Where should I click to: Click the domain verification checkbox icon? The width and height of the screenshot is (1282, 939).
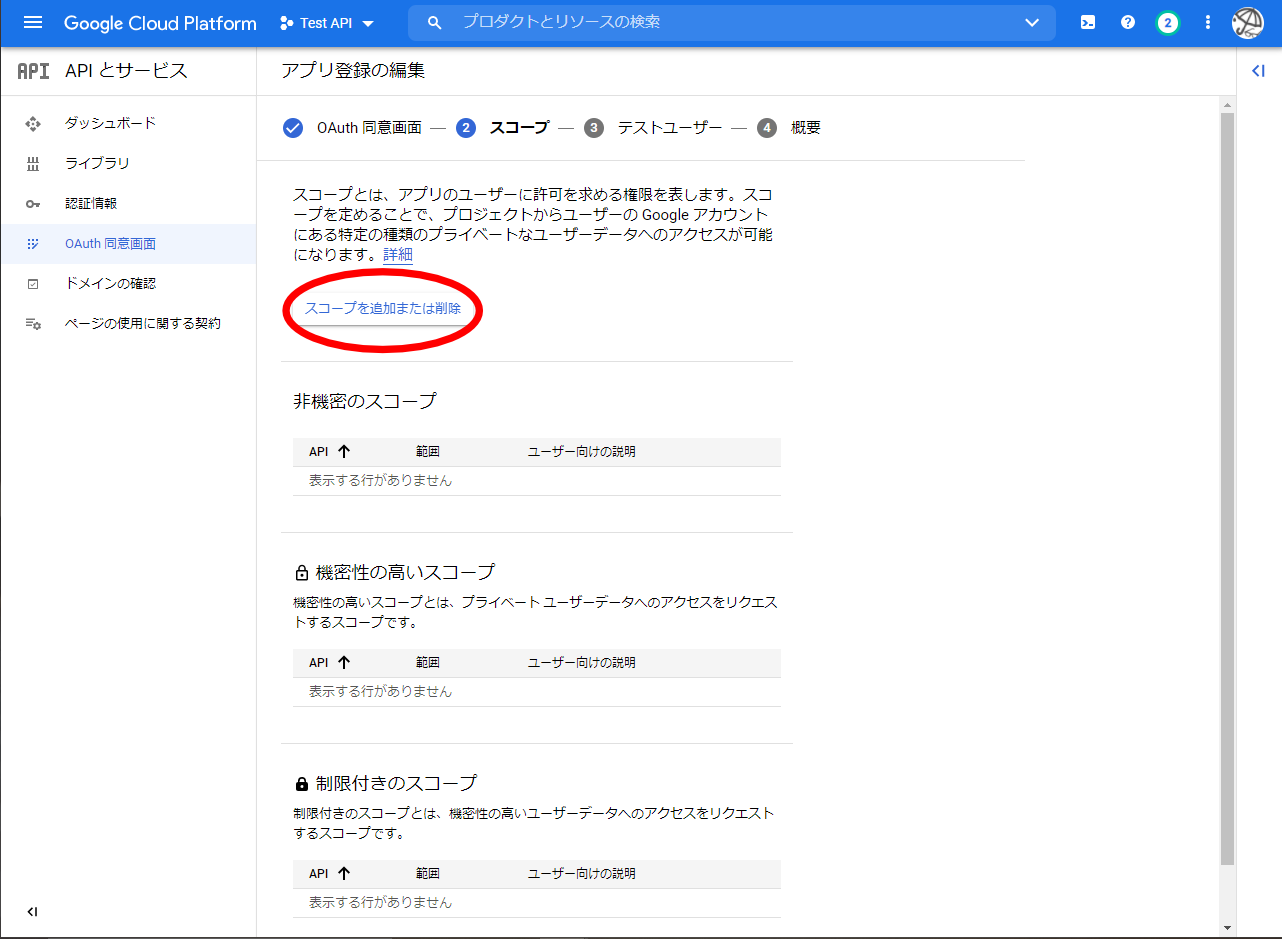pyautogui.click(x=33, y=283)
